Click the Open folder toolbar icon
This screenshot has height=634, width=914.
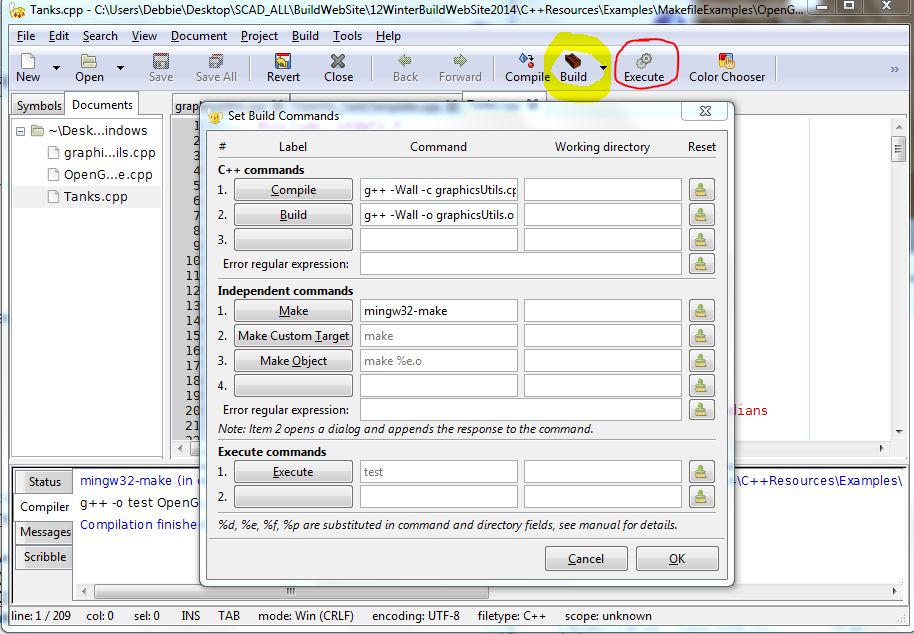pyautogui.click(x=89, y=62)
